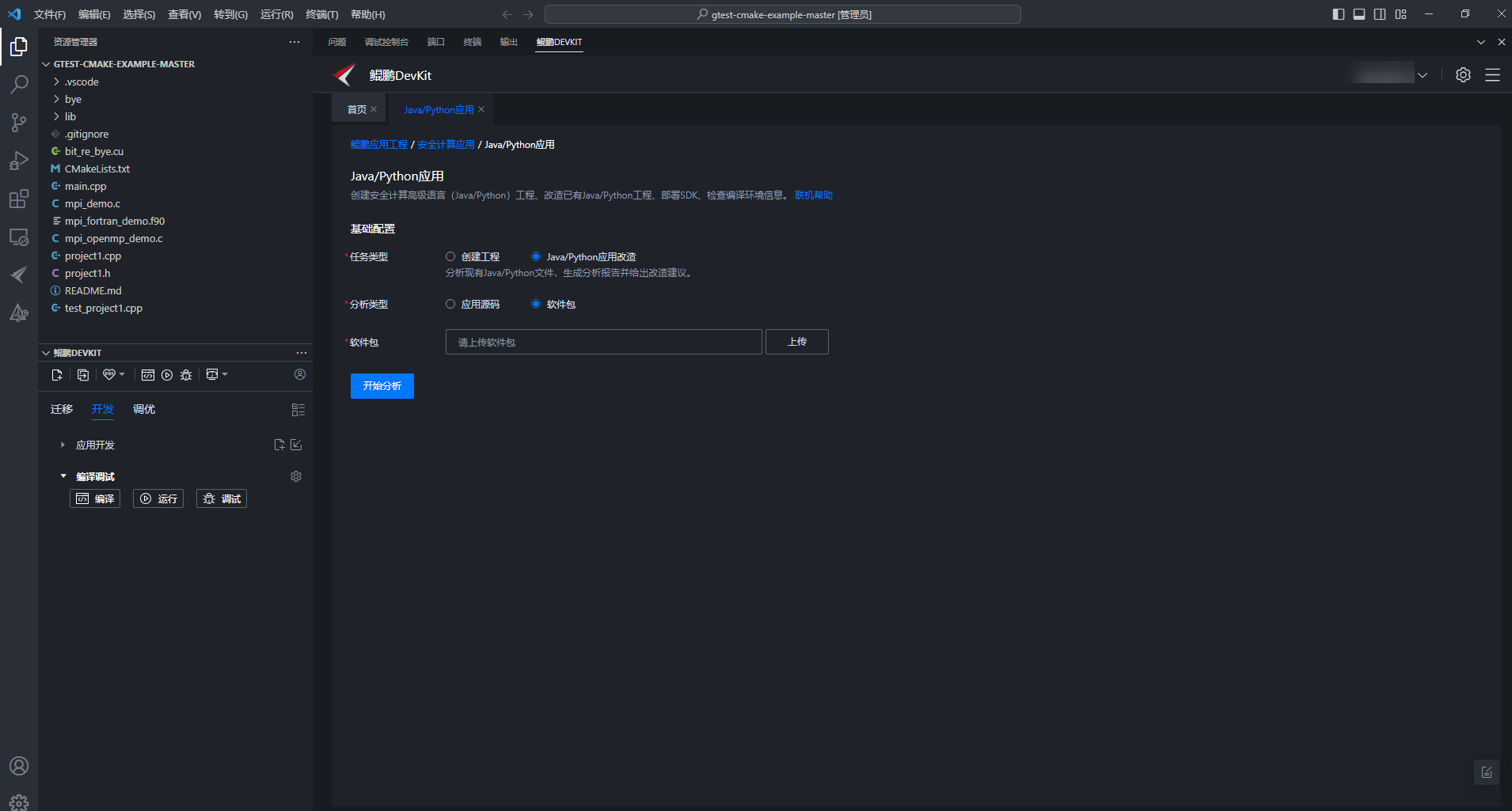Open CMakeLists.txt in explorer

pos(97,169)
